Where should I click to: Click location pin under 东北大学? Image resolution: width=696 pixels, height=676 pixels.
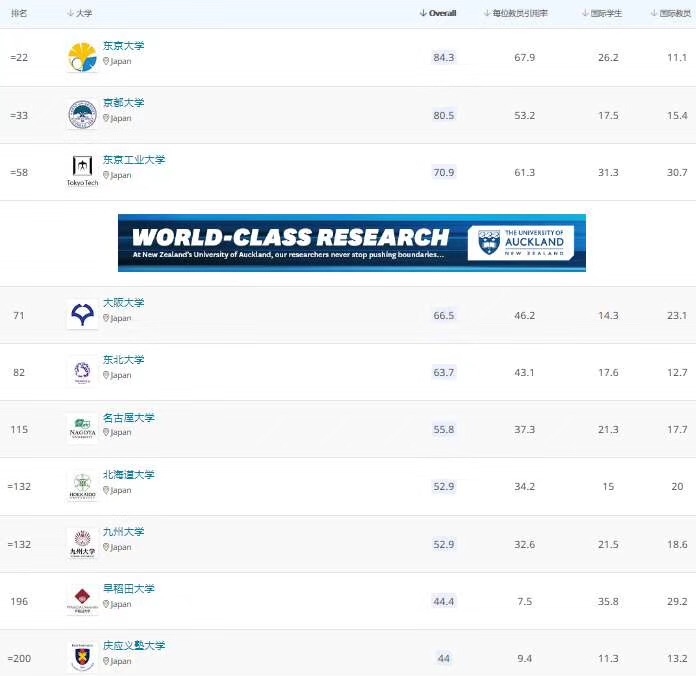pos(106,375)
